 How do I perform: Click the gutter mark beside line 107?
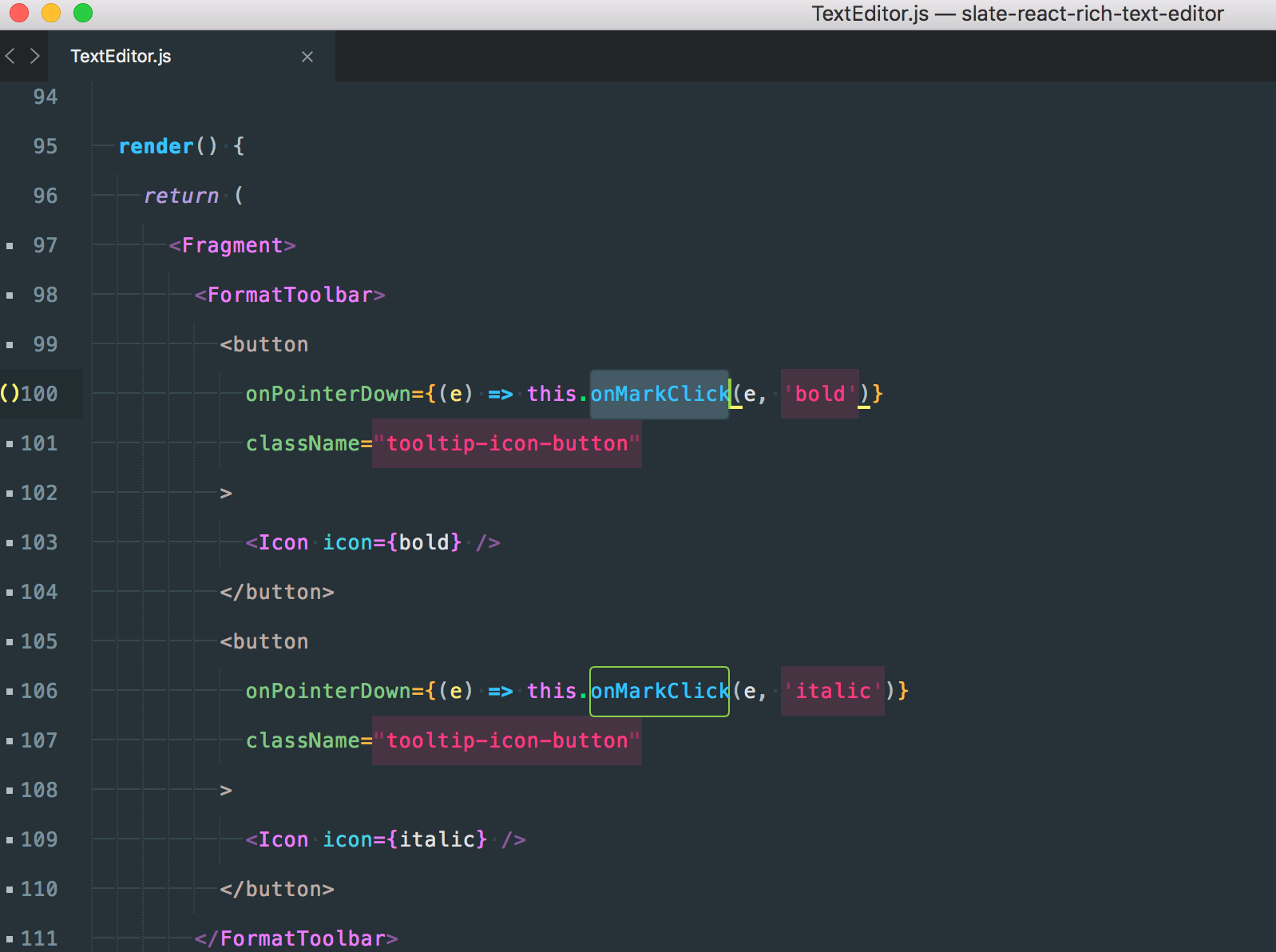click(10, 741)
